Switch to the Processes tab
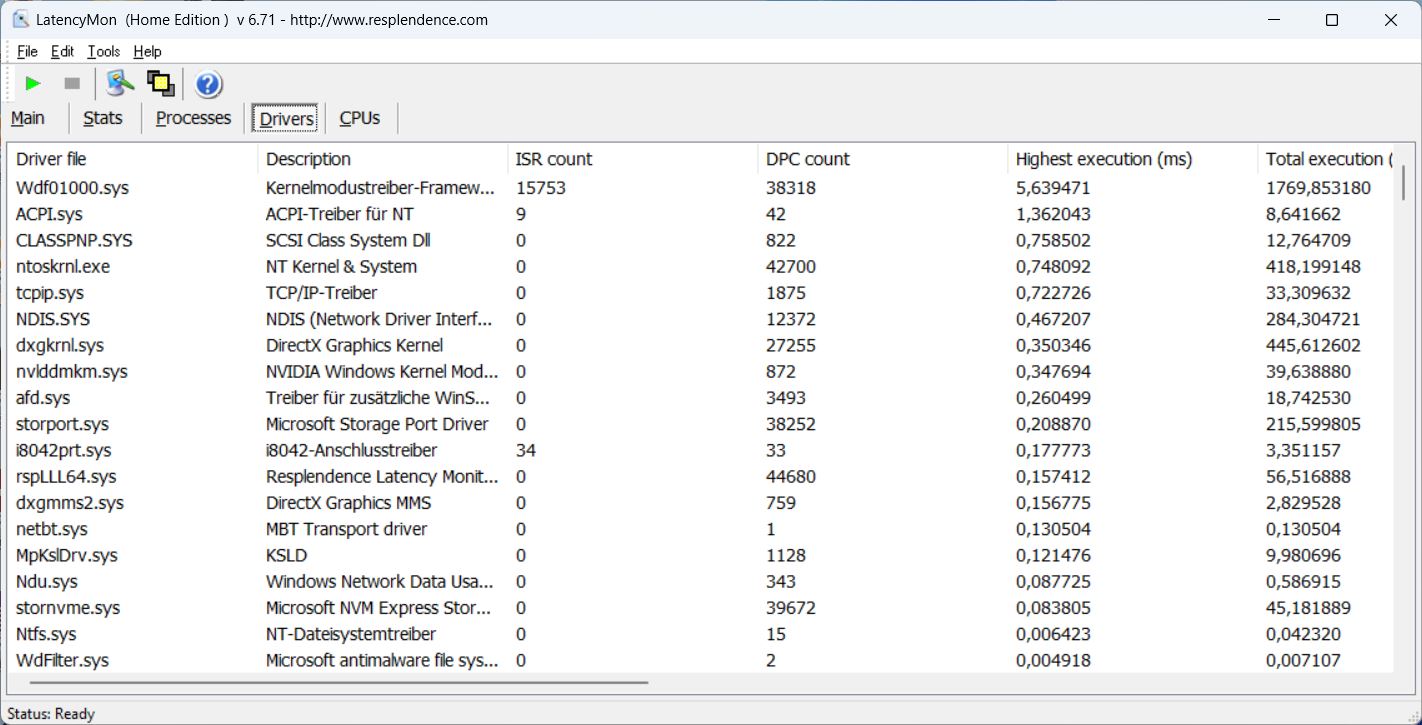1422x725 pixels. (x=194, y=118)
